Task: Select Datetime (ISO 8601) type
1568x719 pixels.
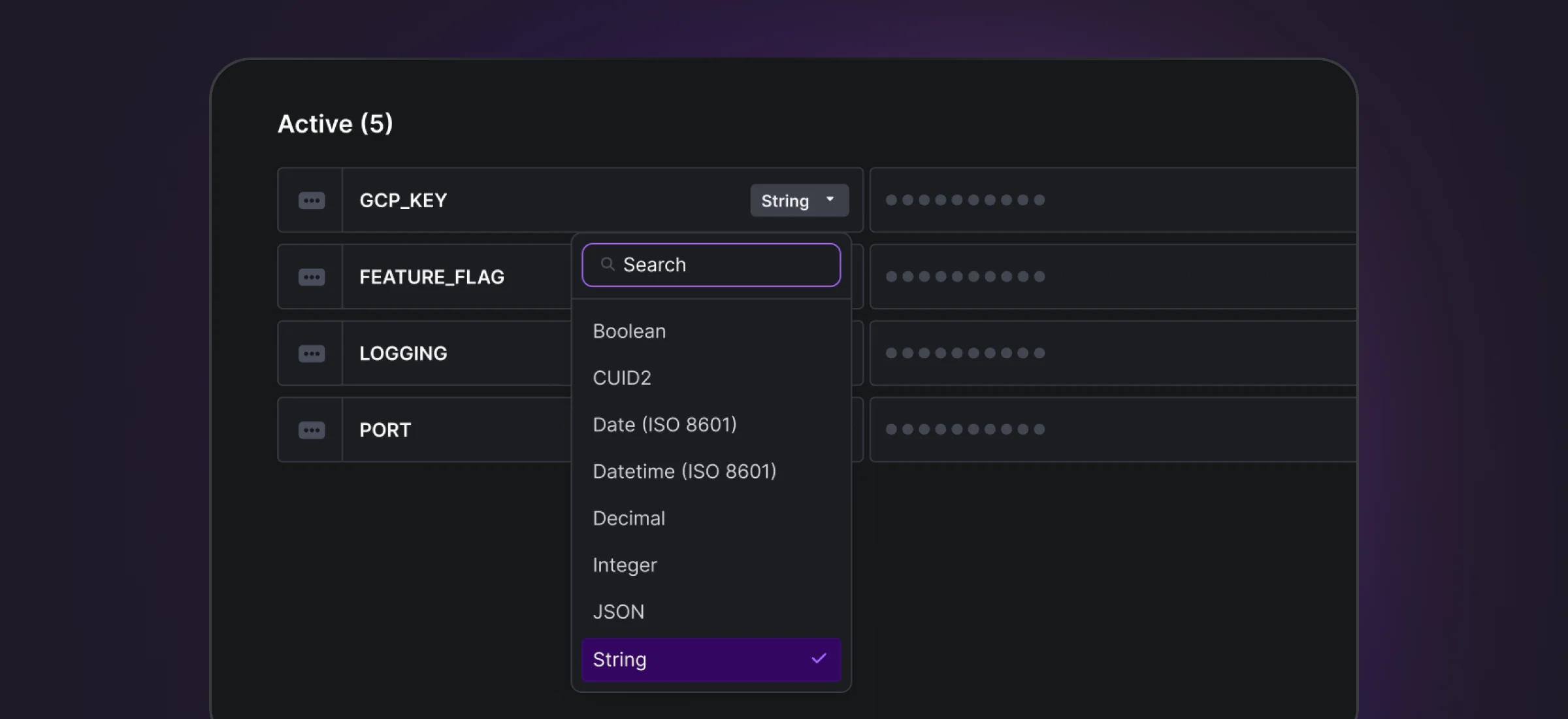Action: click(x=684, y=471)
